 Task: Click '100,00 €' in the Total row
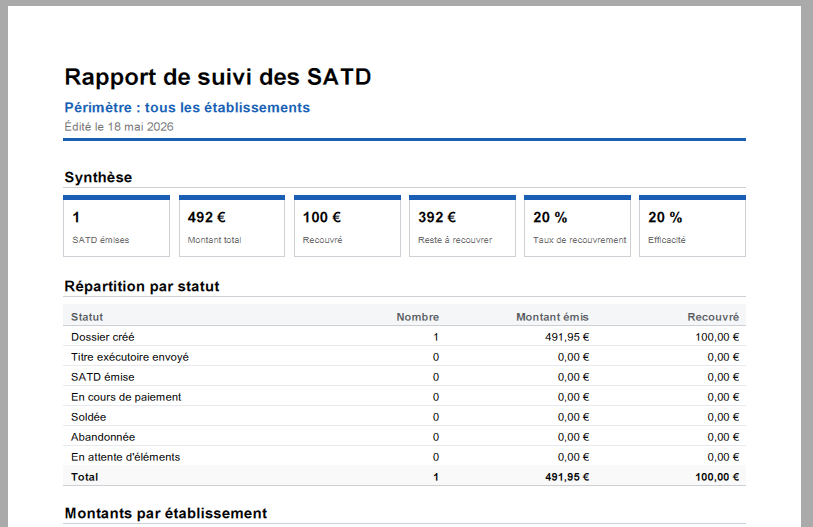[x=717, y=477]
